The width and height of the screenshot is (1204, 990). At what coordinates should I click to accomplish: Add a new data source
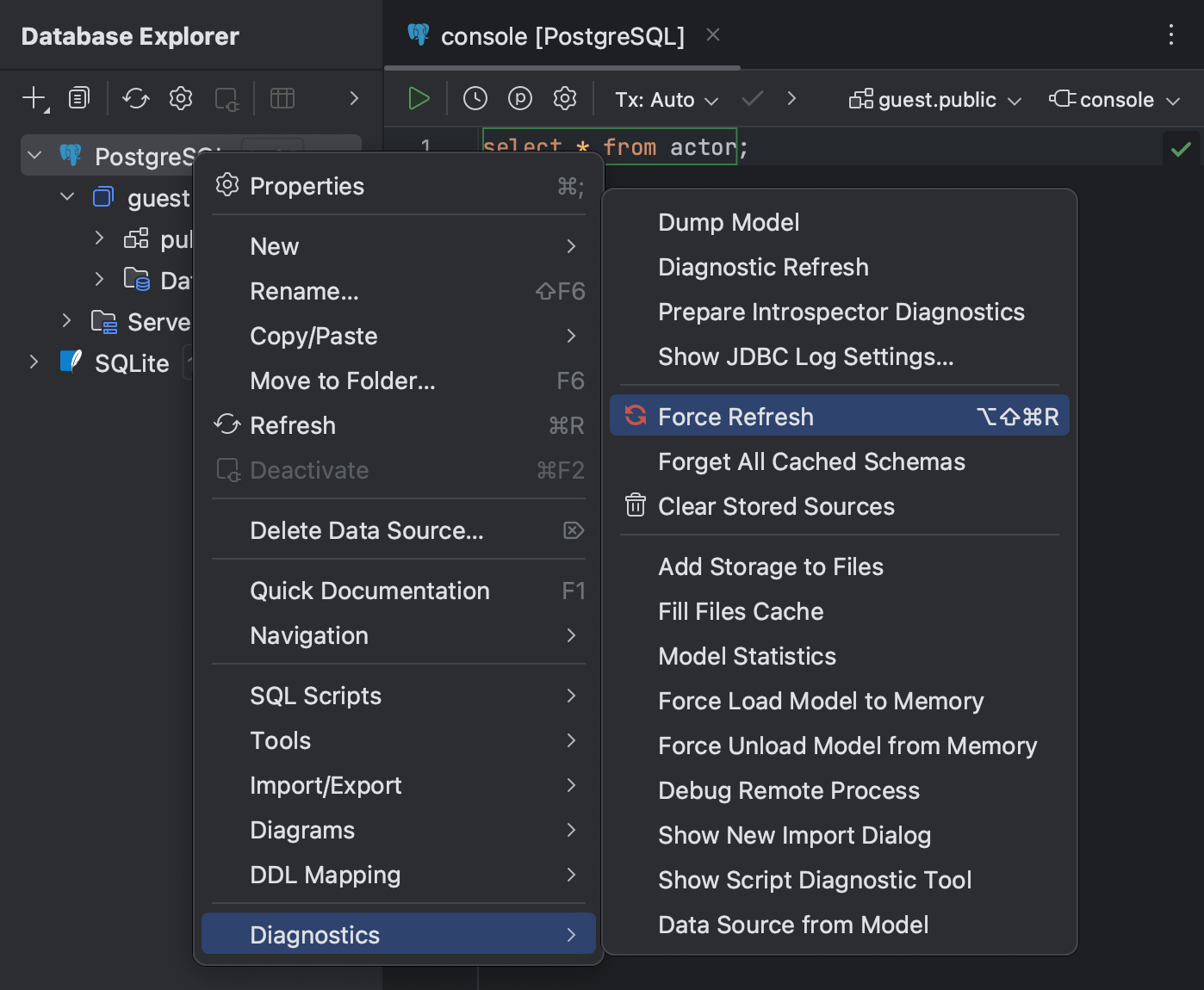pyautogui.click(x=31, y=97)
